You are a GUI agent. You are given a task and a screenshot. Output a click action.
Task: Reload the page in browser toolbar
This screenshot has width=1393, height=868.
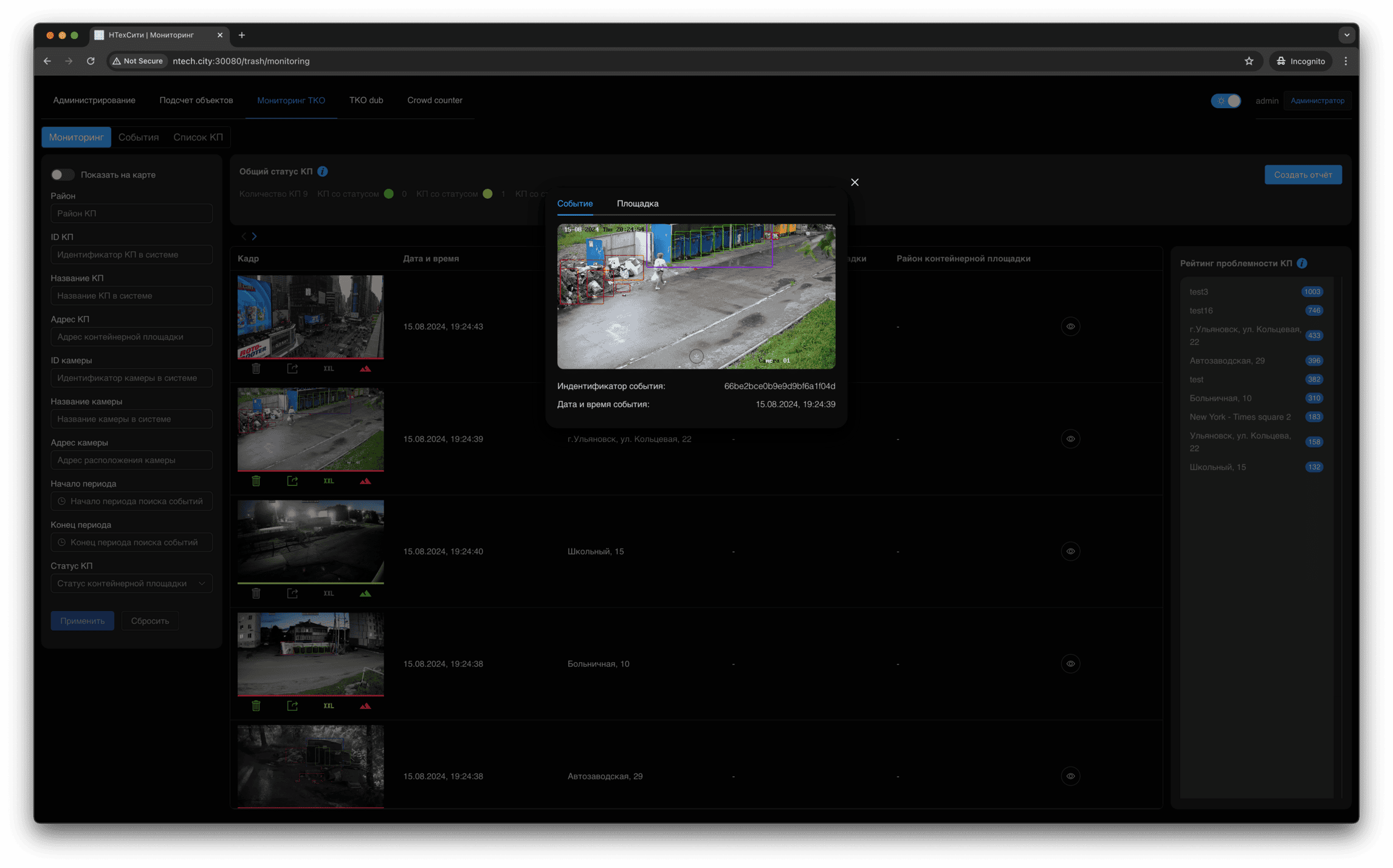pos(91,61)
